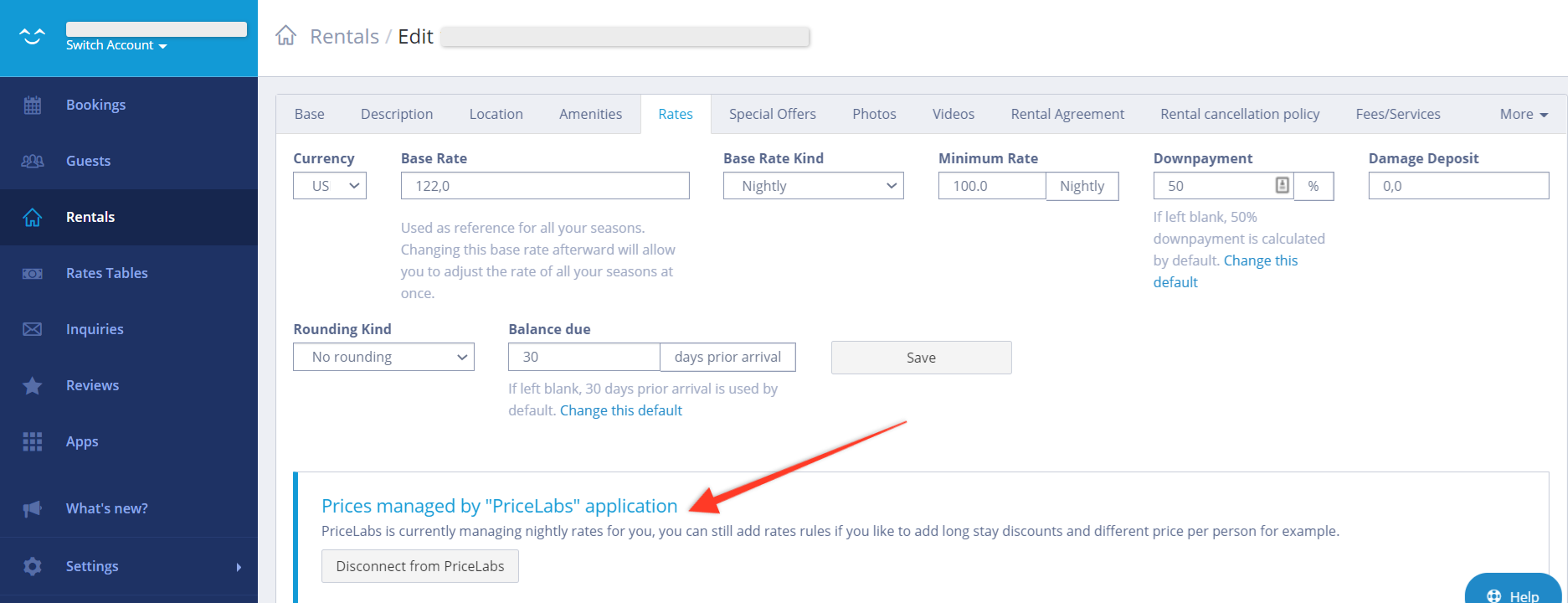Image resolution: width=1568 pixels, height=603 pixels.
Task: Click the Bookings calendar icon in sidebar
Action: click(x=33, y=105)
